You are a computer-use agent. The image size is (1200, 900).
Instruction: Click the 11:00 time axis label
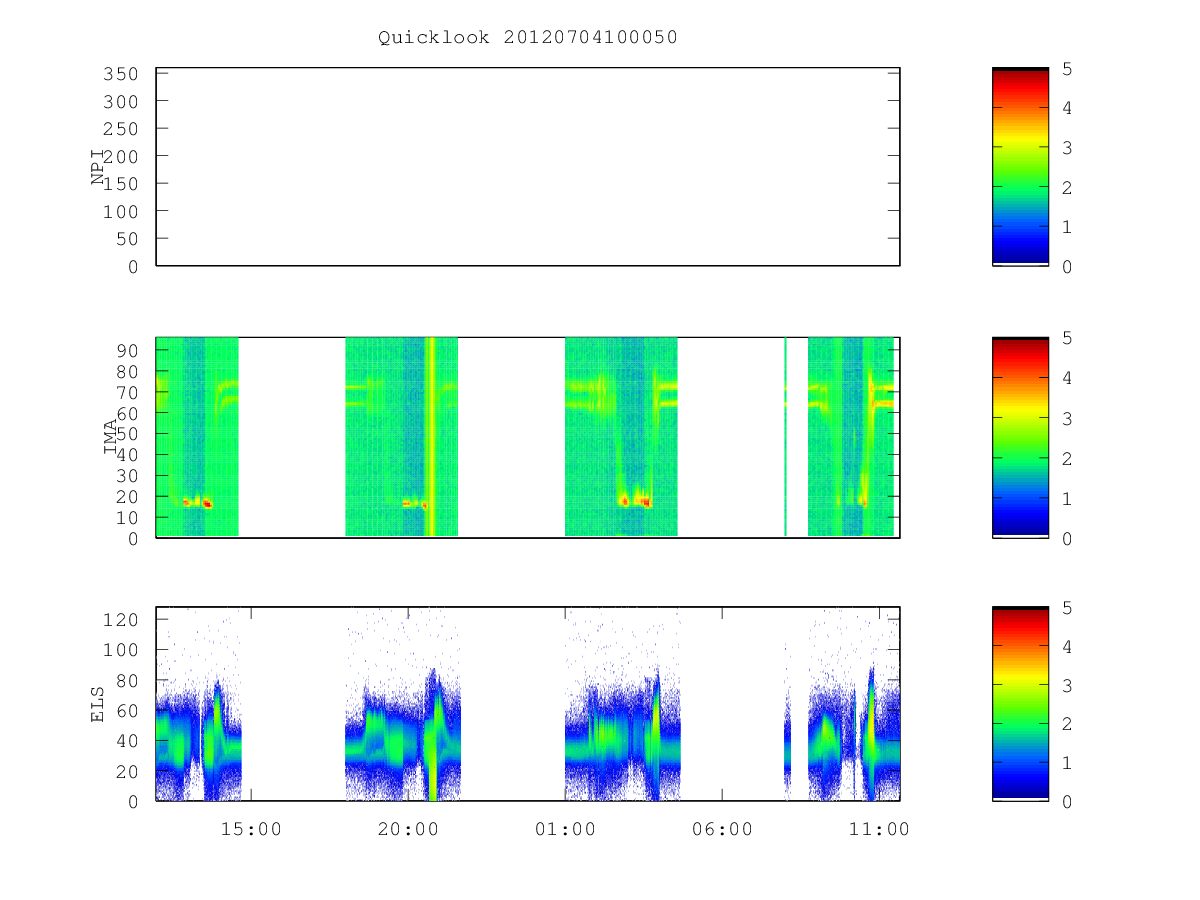(x=879, y=829)
